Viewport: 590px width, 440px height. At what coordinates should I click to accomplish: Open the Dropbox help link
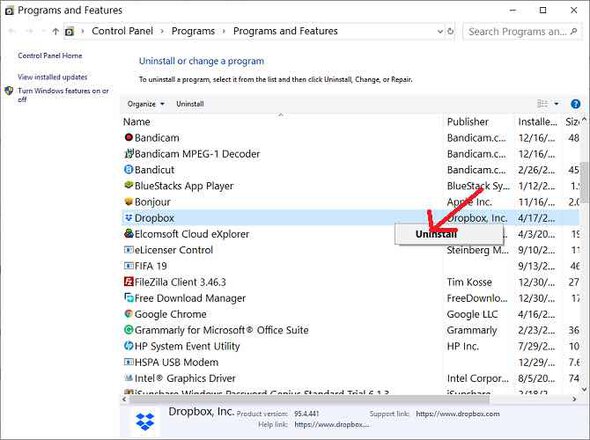[331, 425]
